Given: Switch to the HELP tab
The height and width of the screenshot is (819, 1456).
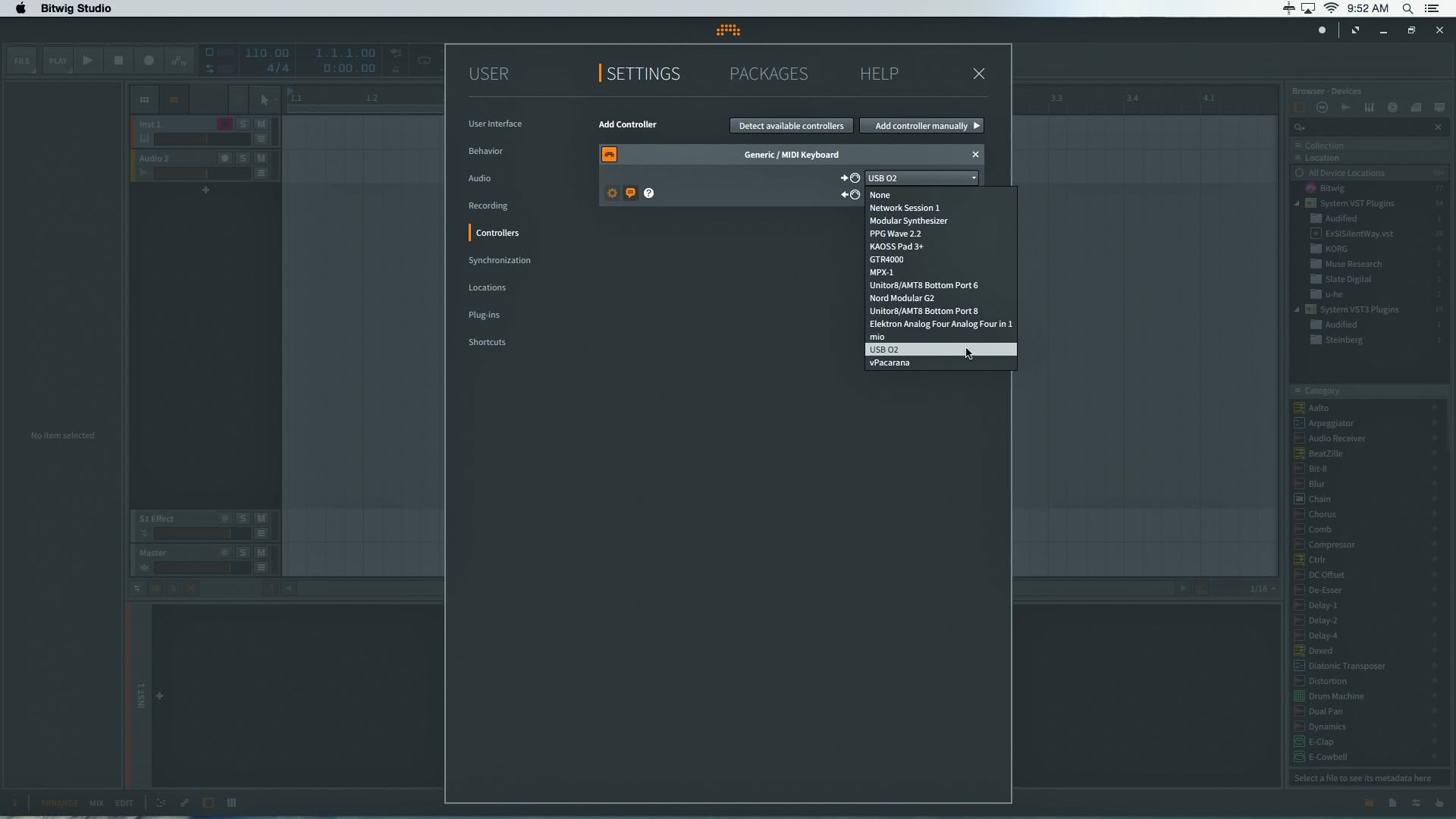Looking at the screenshot, I should pyautogui.click(x=879, y=74).
